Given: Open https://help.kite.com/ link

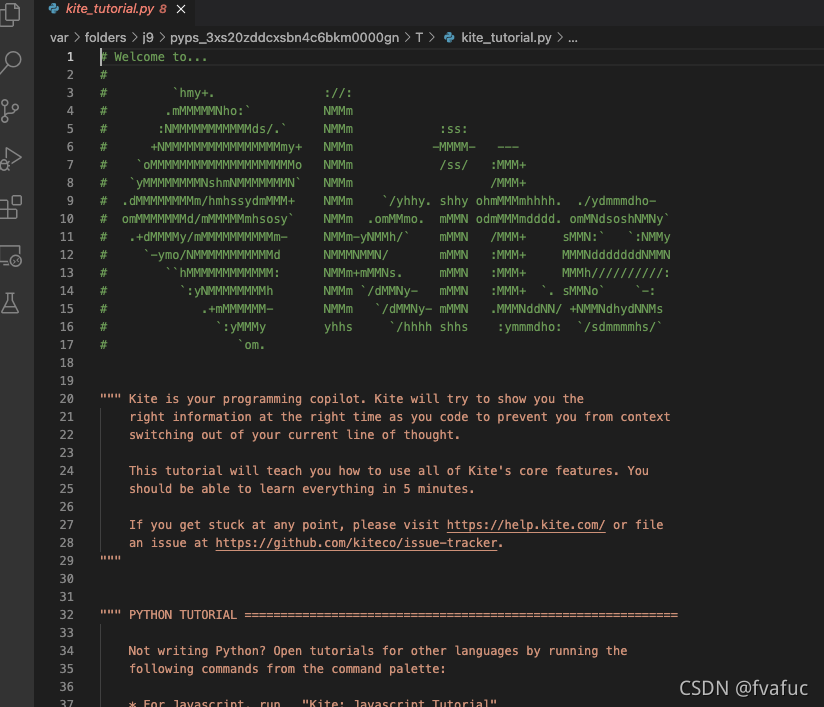Looking at the screenshot, I should pyautogui.click(x=526, y=525).
